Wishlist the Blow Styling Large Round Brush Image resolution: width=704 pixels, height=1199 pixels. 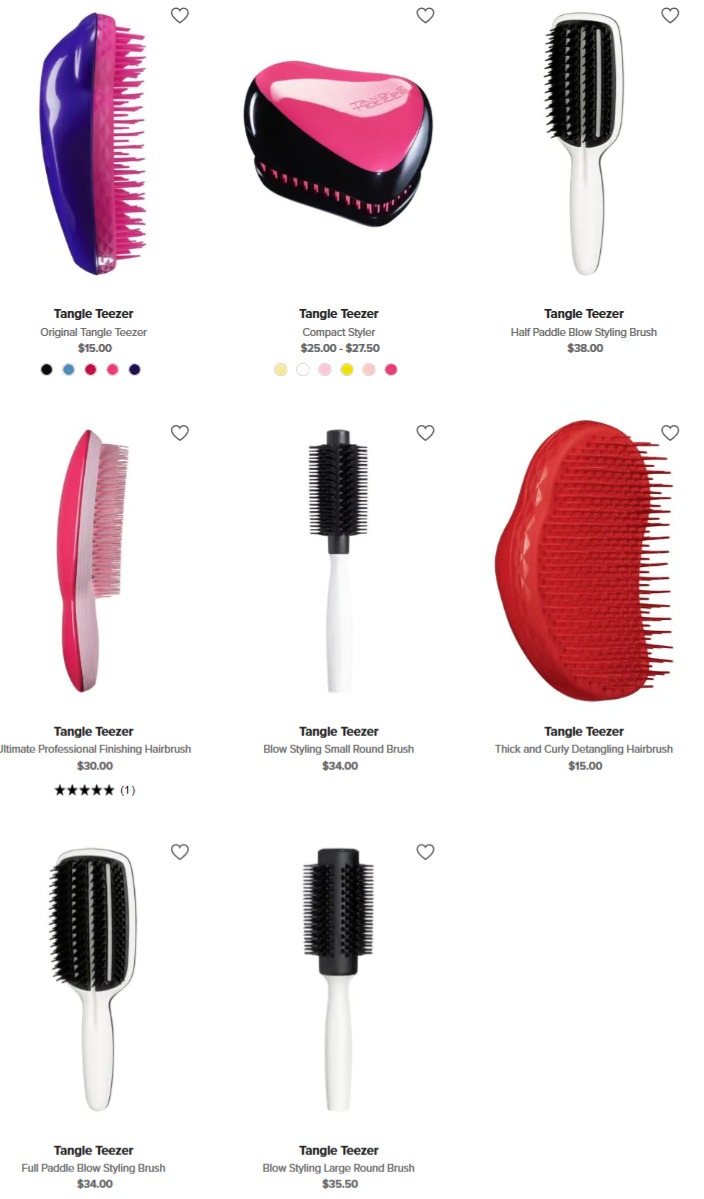425,852
